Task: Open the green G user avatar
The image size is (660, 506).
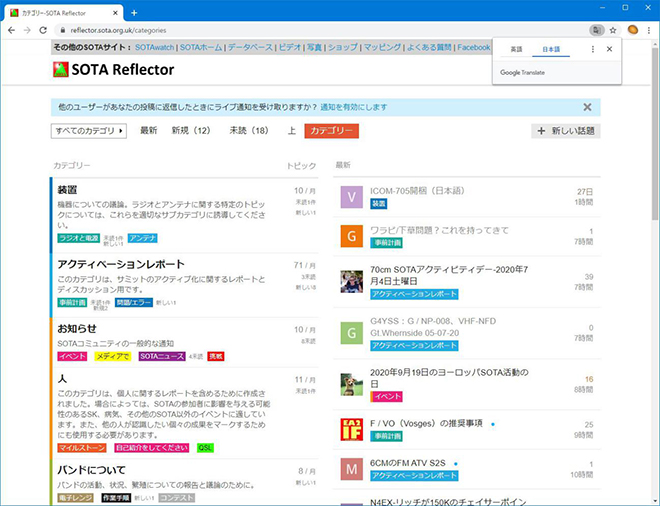Action: click(x=351, y=333)
